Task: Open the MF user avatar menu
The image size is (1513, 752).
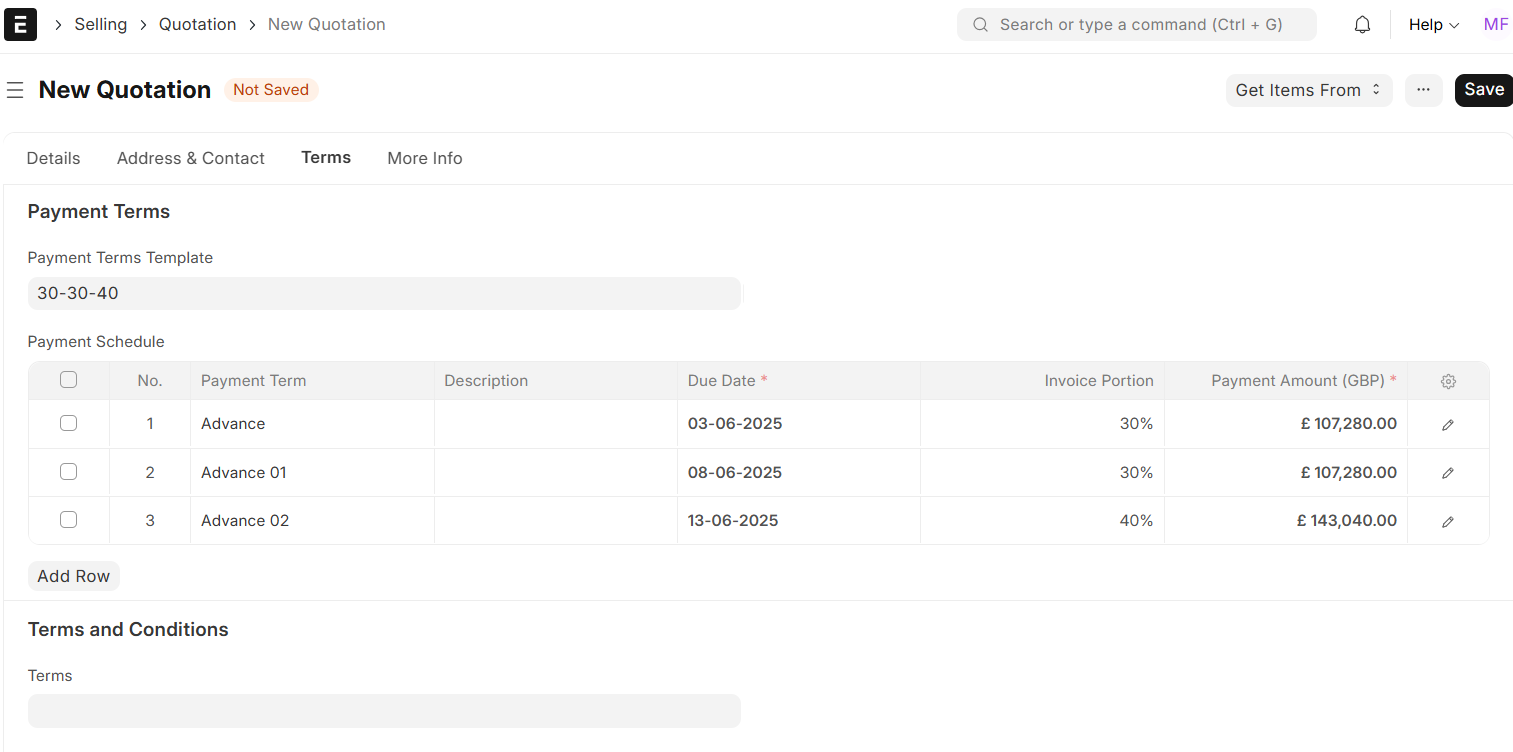Action: [1495, 25]
